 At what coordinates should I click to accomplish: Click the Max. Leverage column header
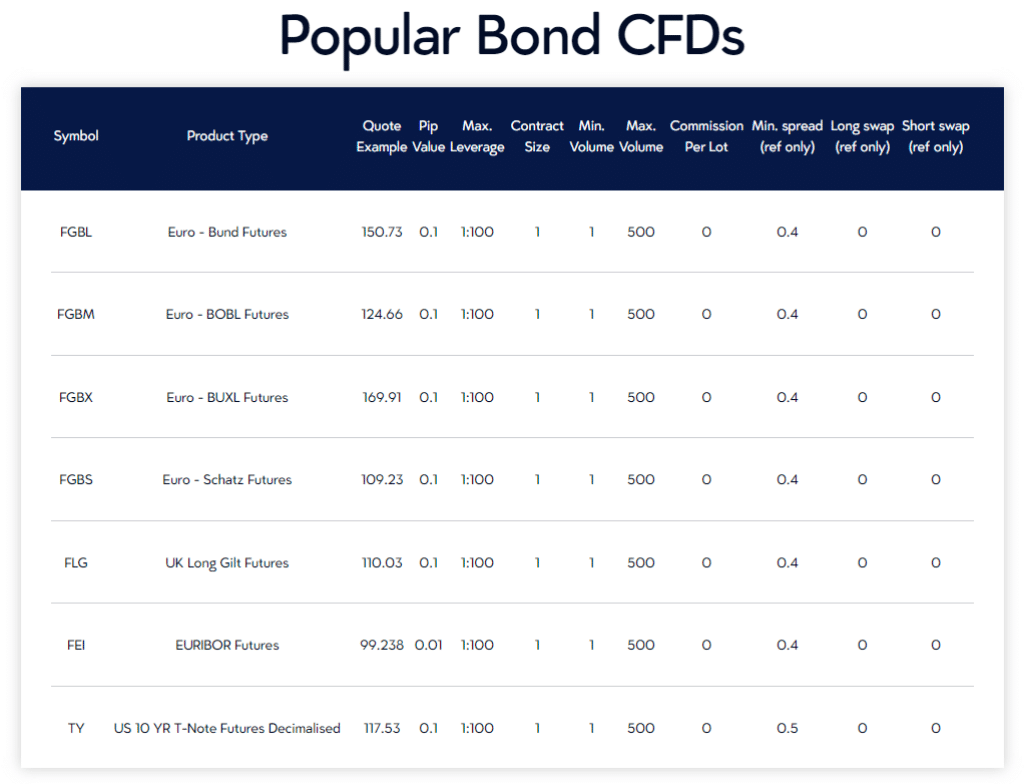(x=477, y=136)
